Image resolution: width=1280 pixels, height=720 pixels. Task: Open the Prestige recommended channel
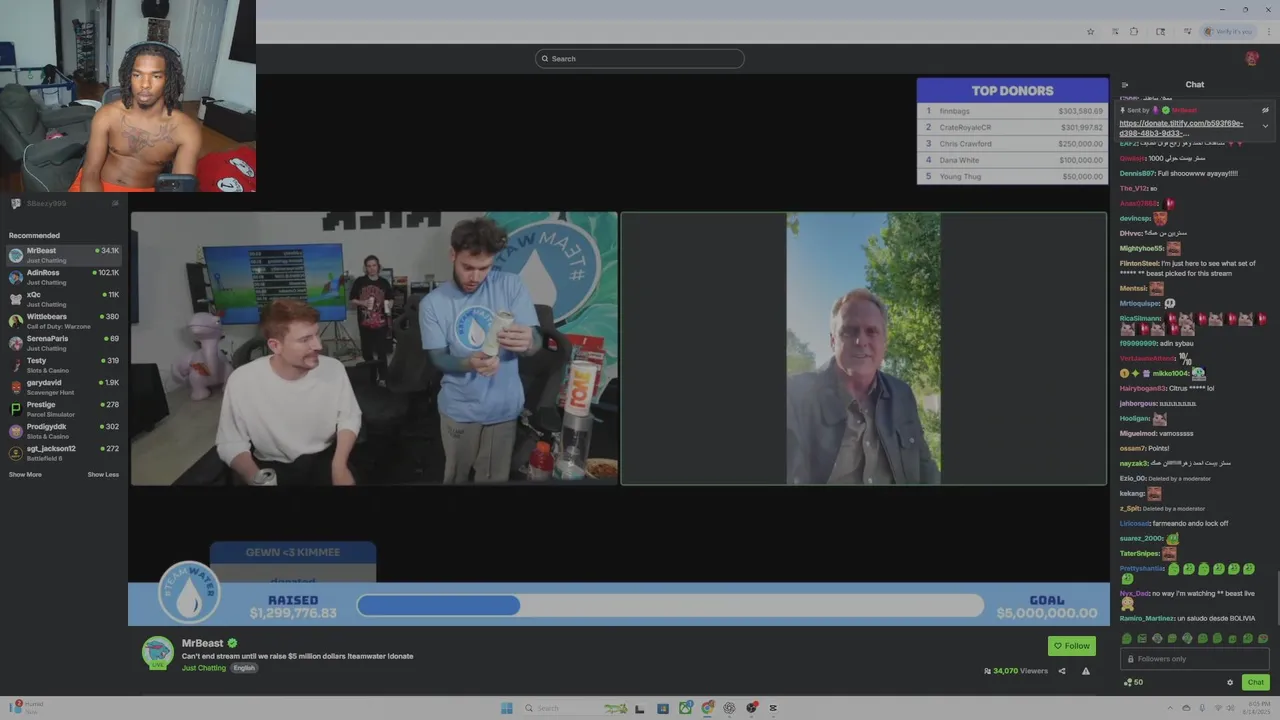click(x=64, y=409)
